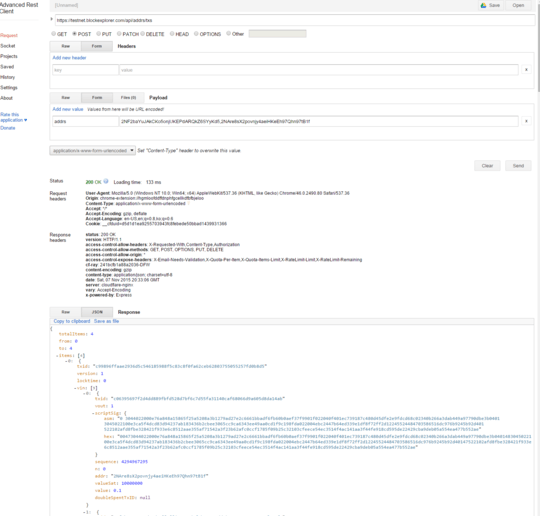Click the request URL input field
The height and width of the screenshot is (516, 540).
click(295, 20)
